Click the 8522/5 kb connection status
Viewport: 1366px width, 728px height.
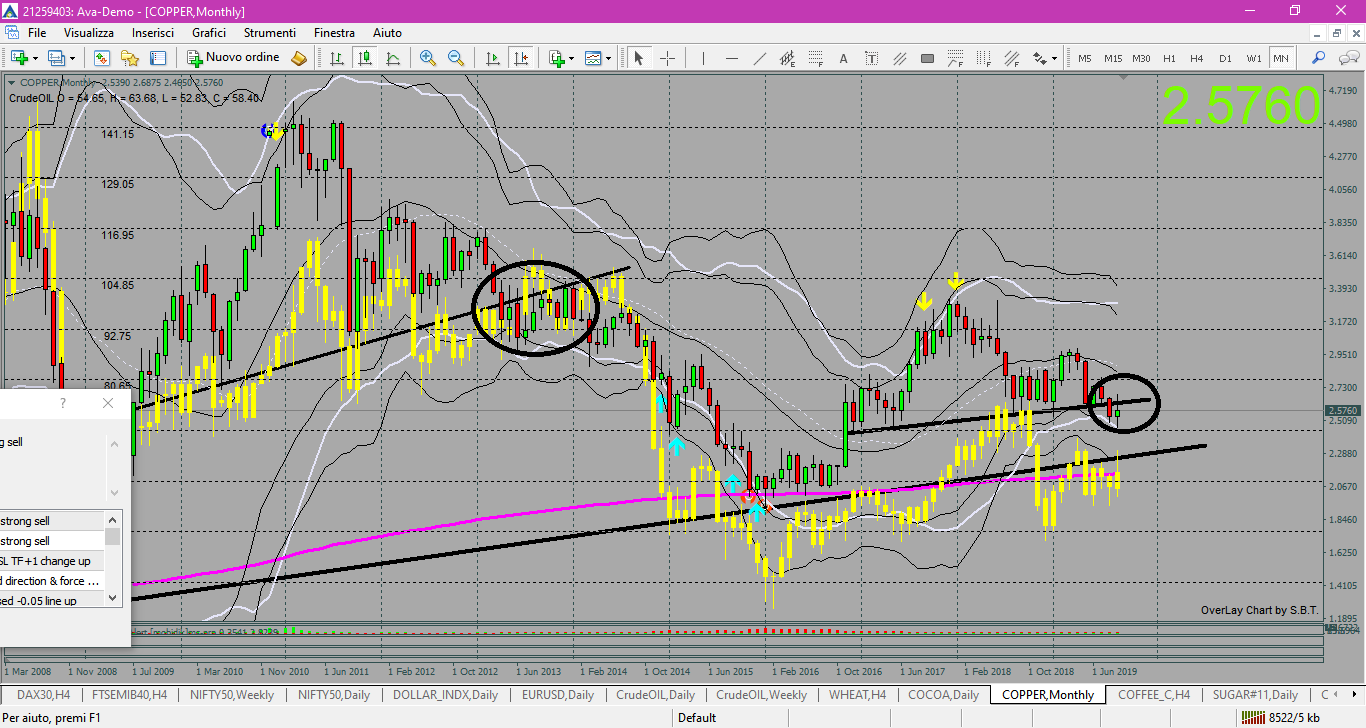tap(1278, 717)
